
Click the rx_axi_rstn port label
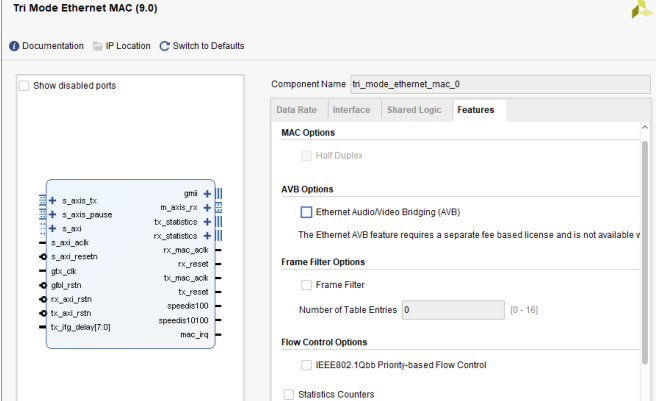[71, 299]
